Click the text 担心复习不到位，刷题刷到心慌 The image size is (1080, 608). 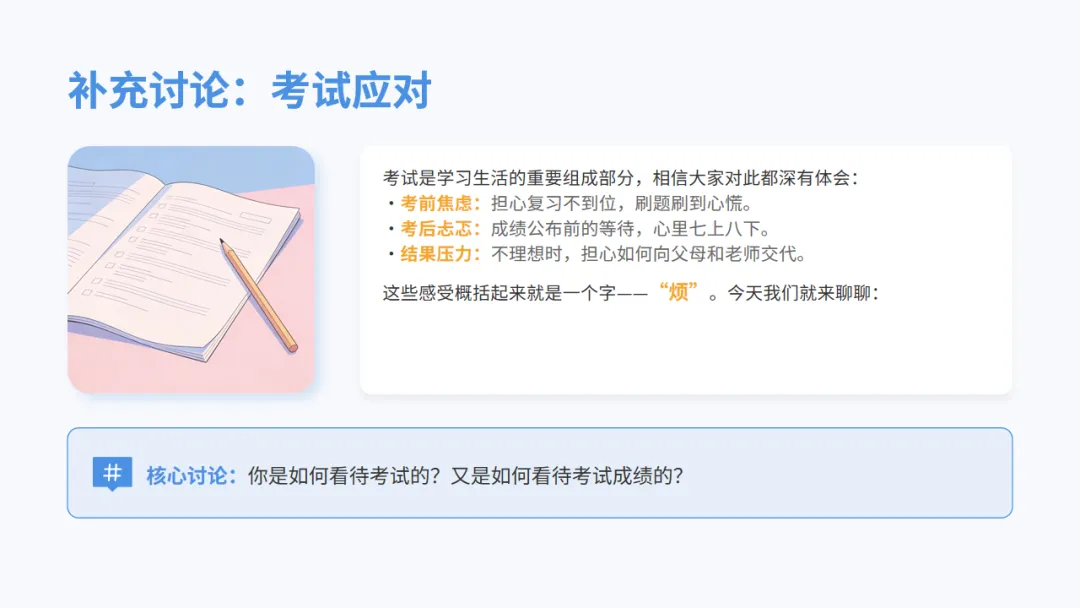coord(617,204)
